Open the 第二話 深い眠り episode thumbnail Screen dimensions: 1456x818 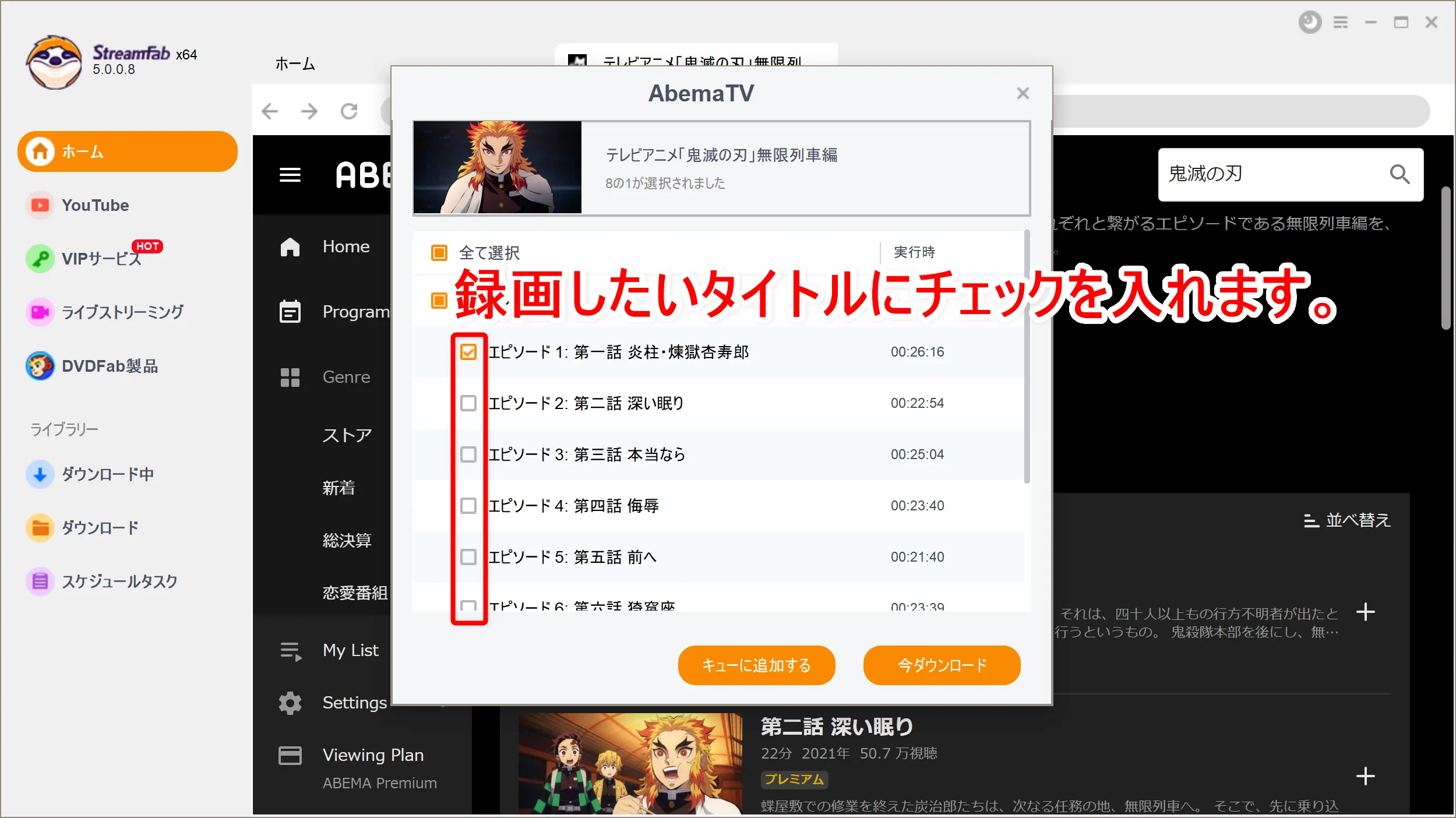click(630, 764)
